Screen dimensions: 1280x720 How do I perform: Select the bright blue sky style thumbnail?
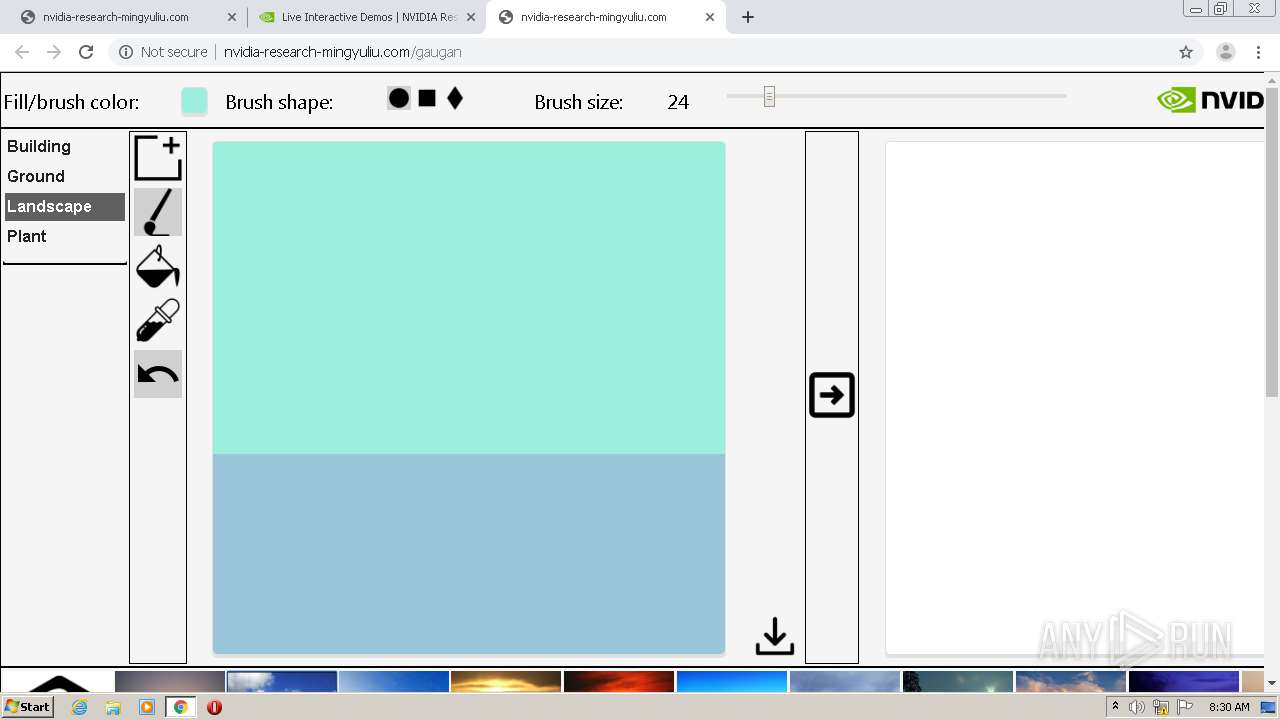(732, 681)
